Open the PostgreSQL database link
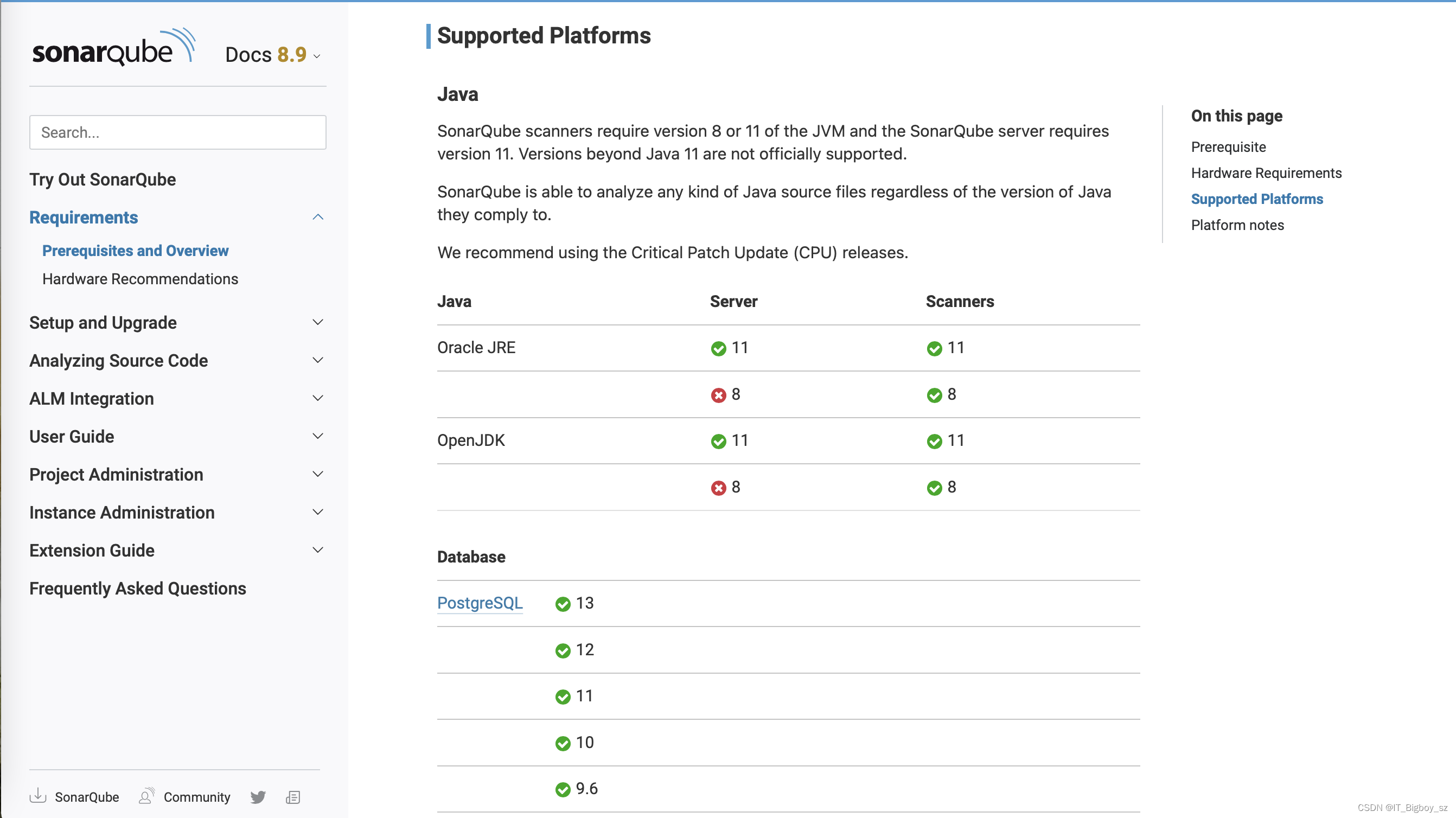This screenshot has width=1456, height=818. pyautogui.click(x=480, y=603)
